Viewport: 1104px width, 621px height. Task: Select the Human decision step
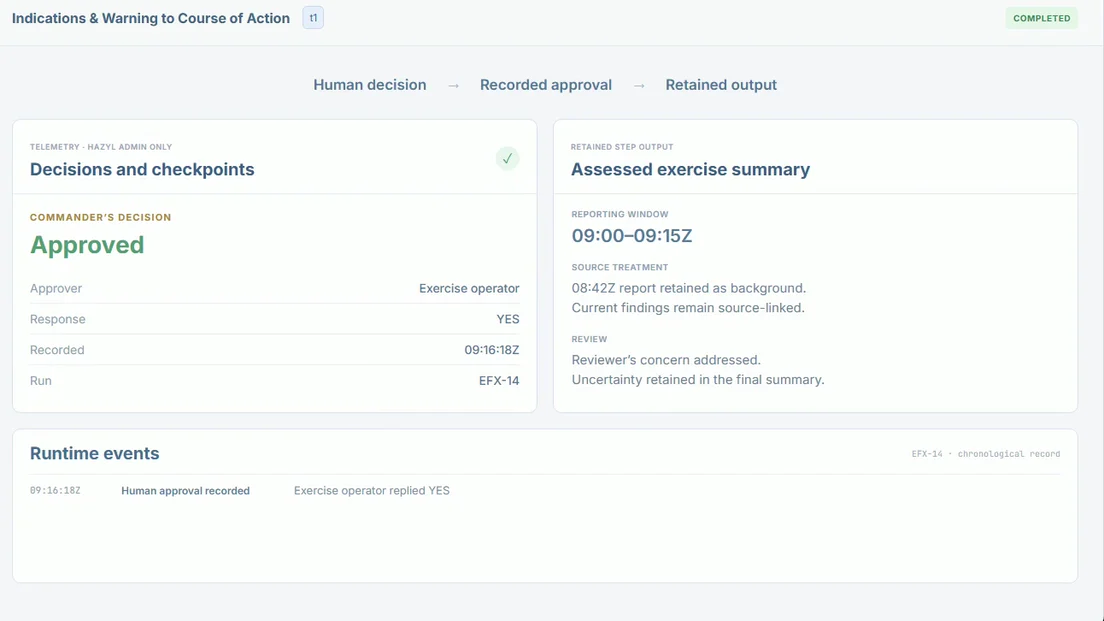[370, 84]
